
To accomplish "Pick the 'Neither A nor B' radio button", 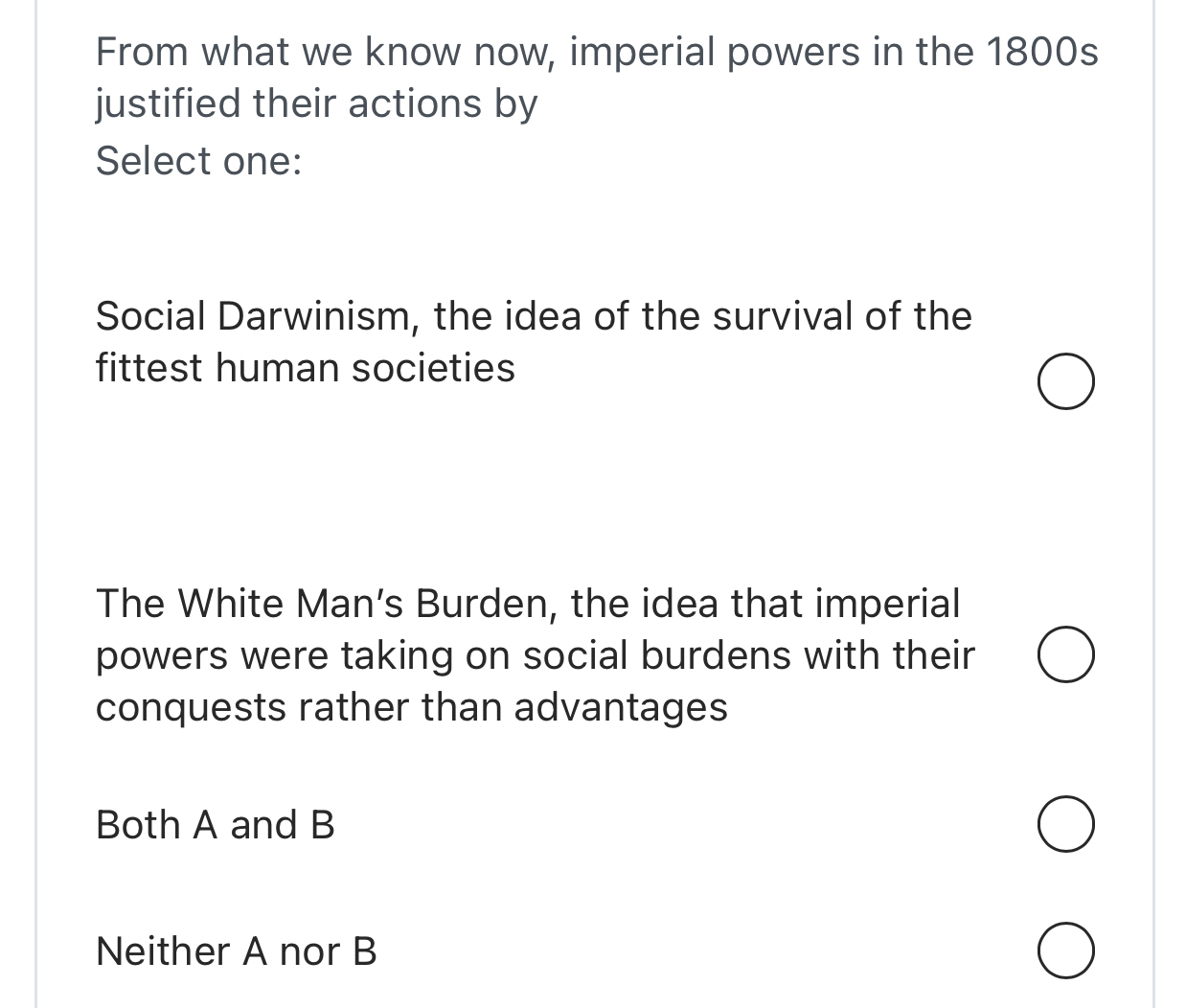I will click(x=1066, y=951).
